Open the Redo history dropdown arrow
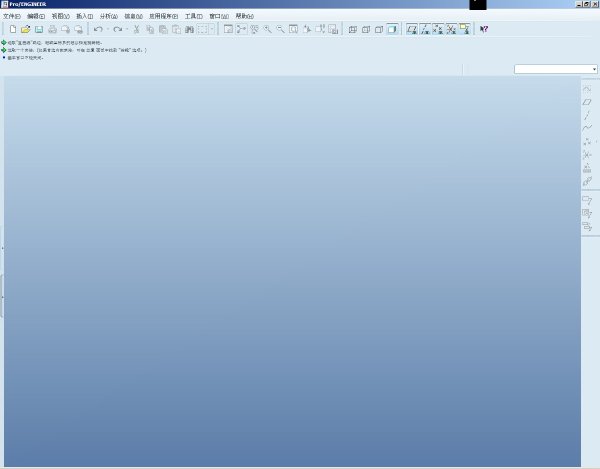This screenshot has height=469, width=600. [127, 29]
